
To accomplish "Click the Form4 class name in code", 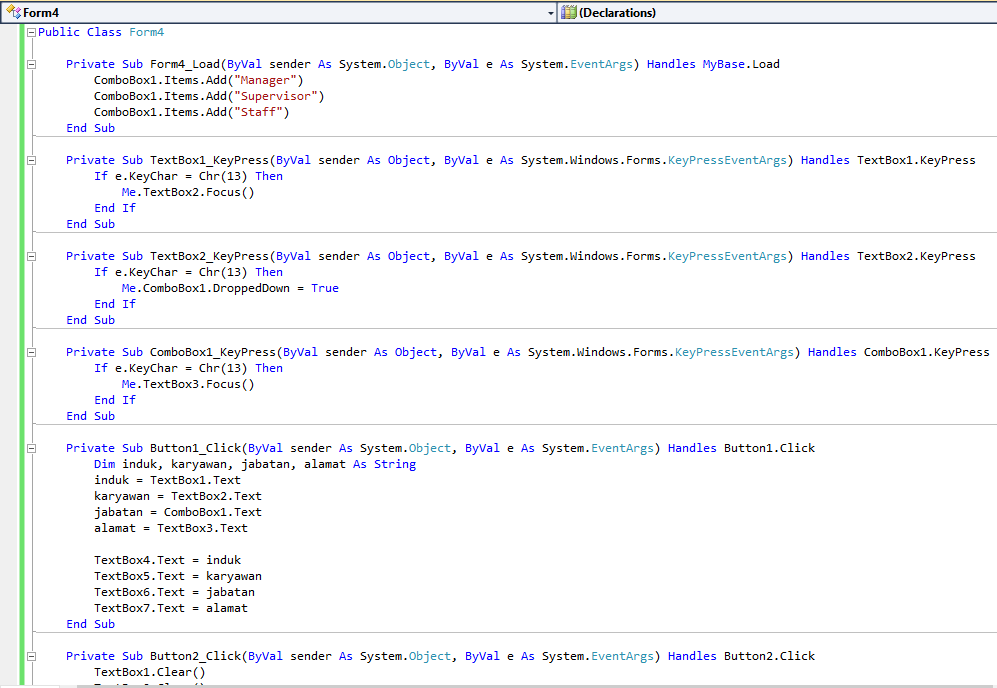I will coord(147,32).
